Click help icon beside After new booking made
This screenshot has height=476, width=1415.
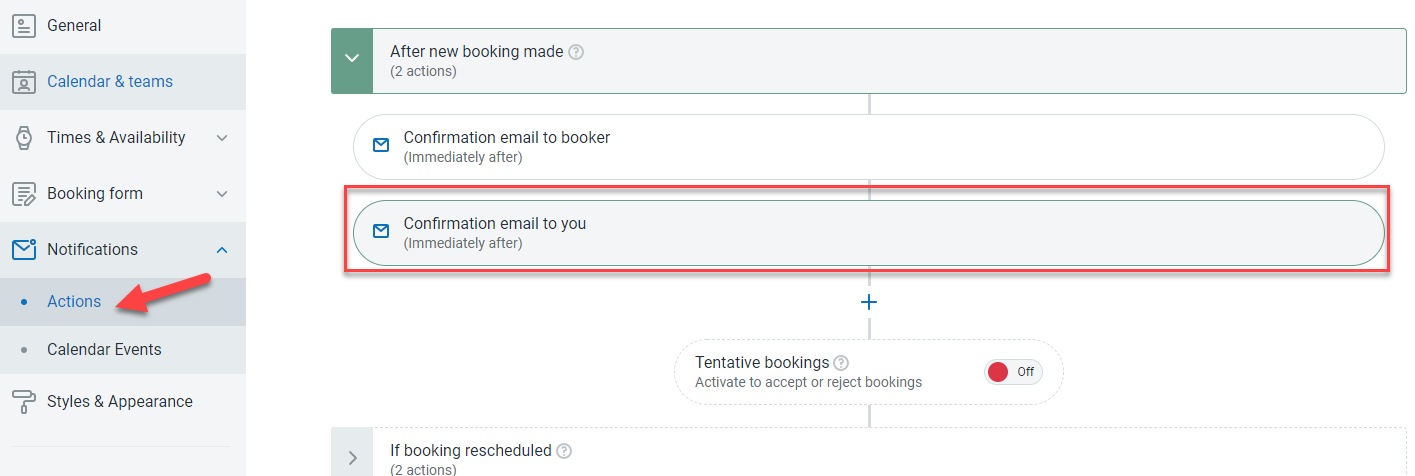click(x=576, y=52)
